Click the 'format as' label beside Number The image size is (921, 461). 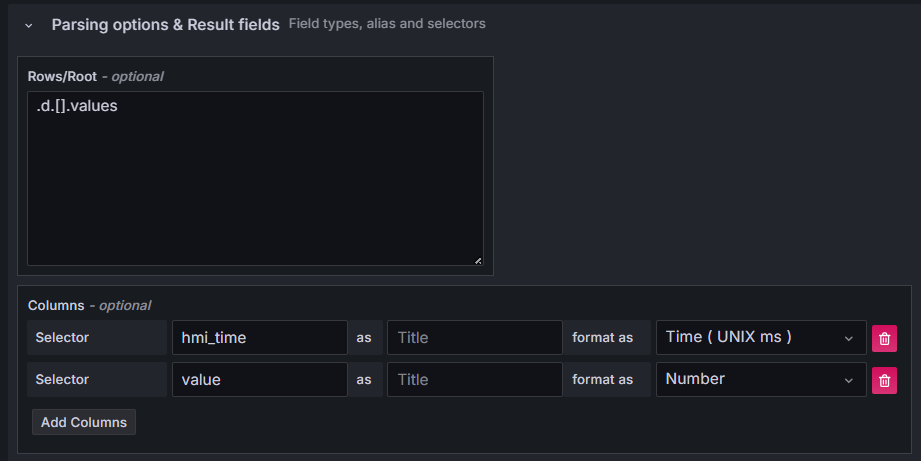pyautogui.click(x=602, y=380)
